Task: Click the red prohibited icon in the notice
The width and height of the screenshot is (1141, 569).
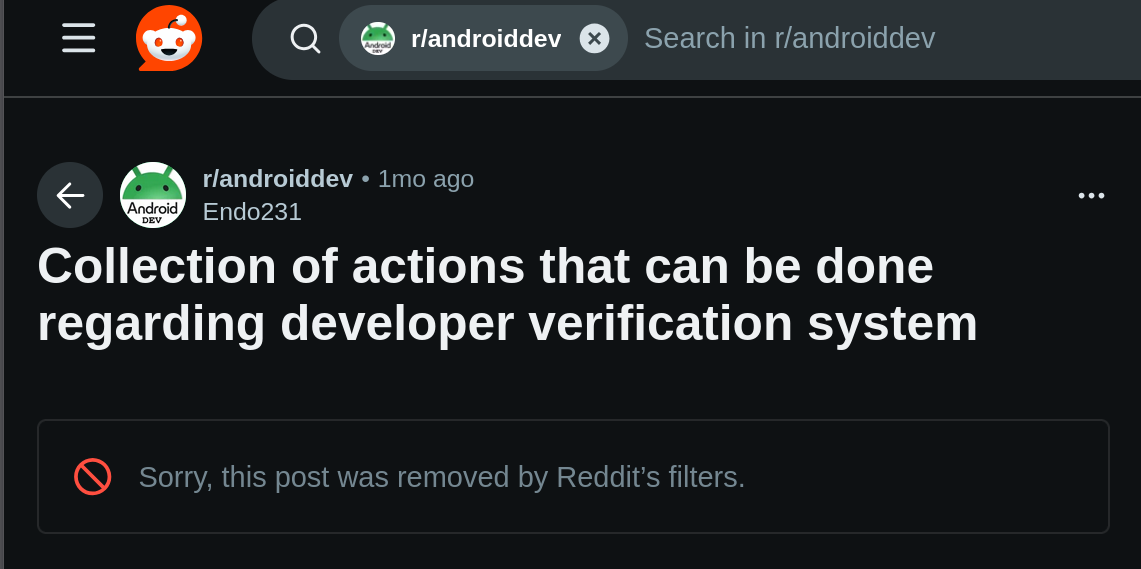Action: [x=93, y=477]
